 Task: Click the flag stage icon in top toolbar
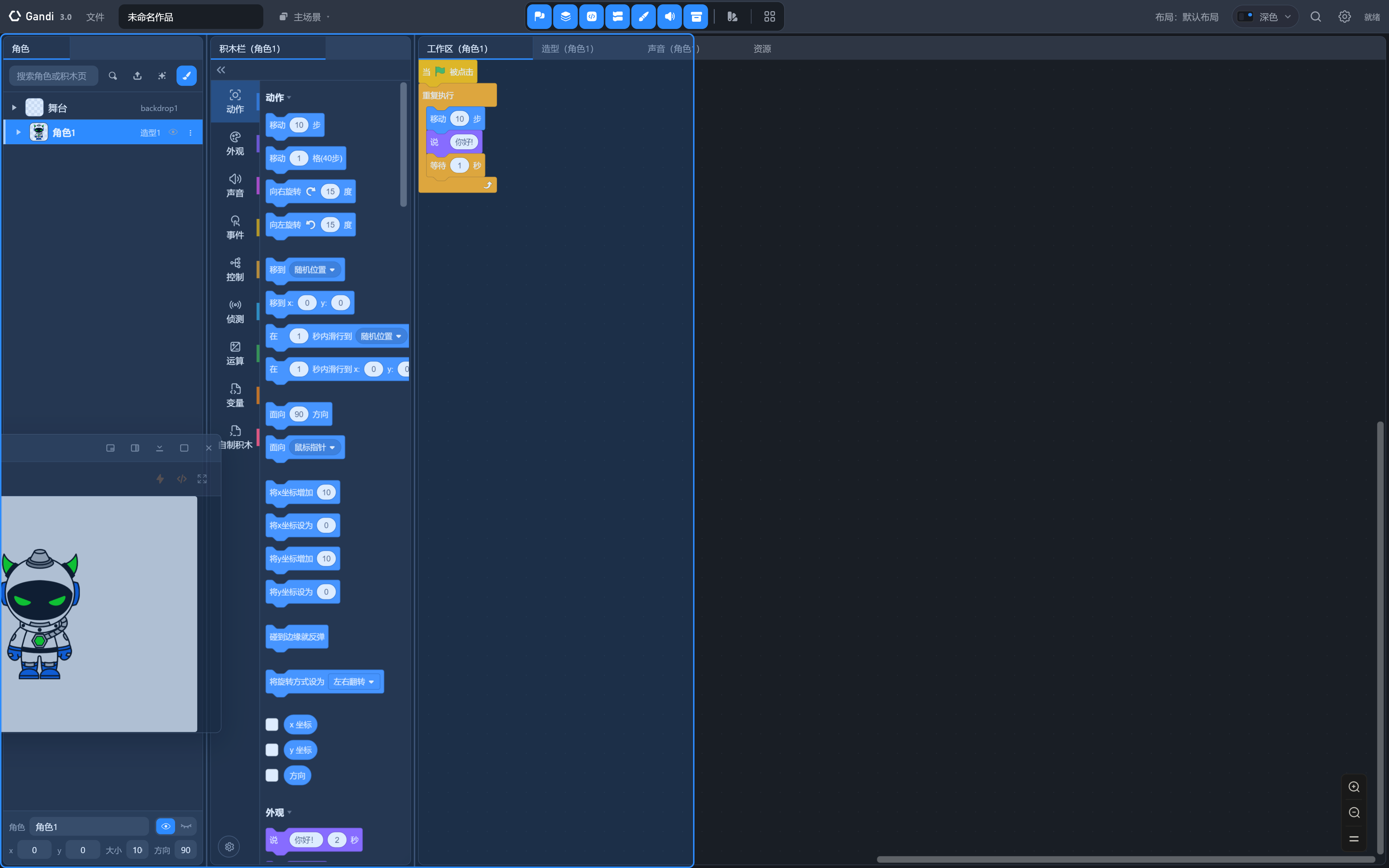pyautogui.click(x=540, y=17)
